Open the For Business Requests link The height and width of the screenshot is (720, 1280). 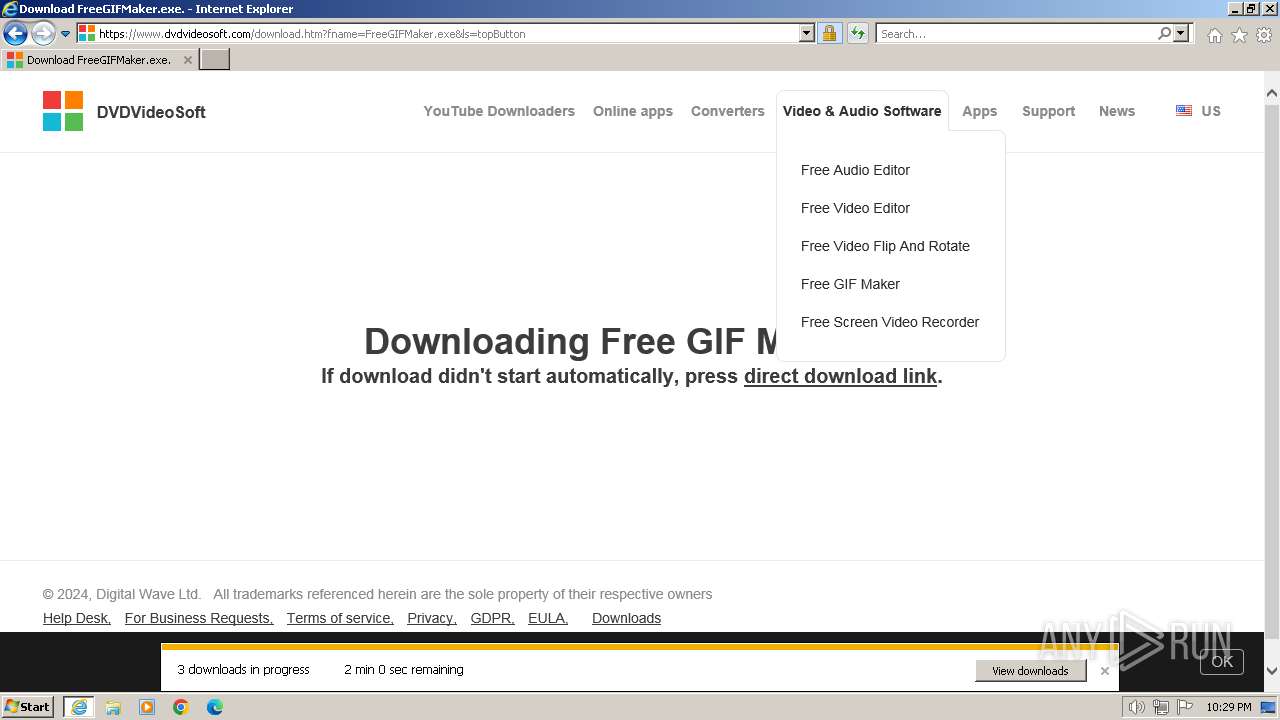pos(199,618)
